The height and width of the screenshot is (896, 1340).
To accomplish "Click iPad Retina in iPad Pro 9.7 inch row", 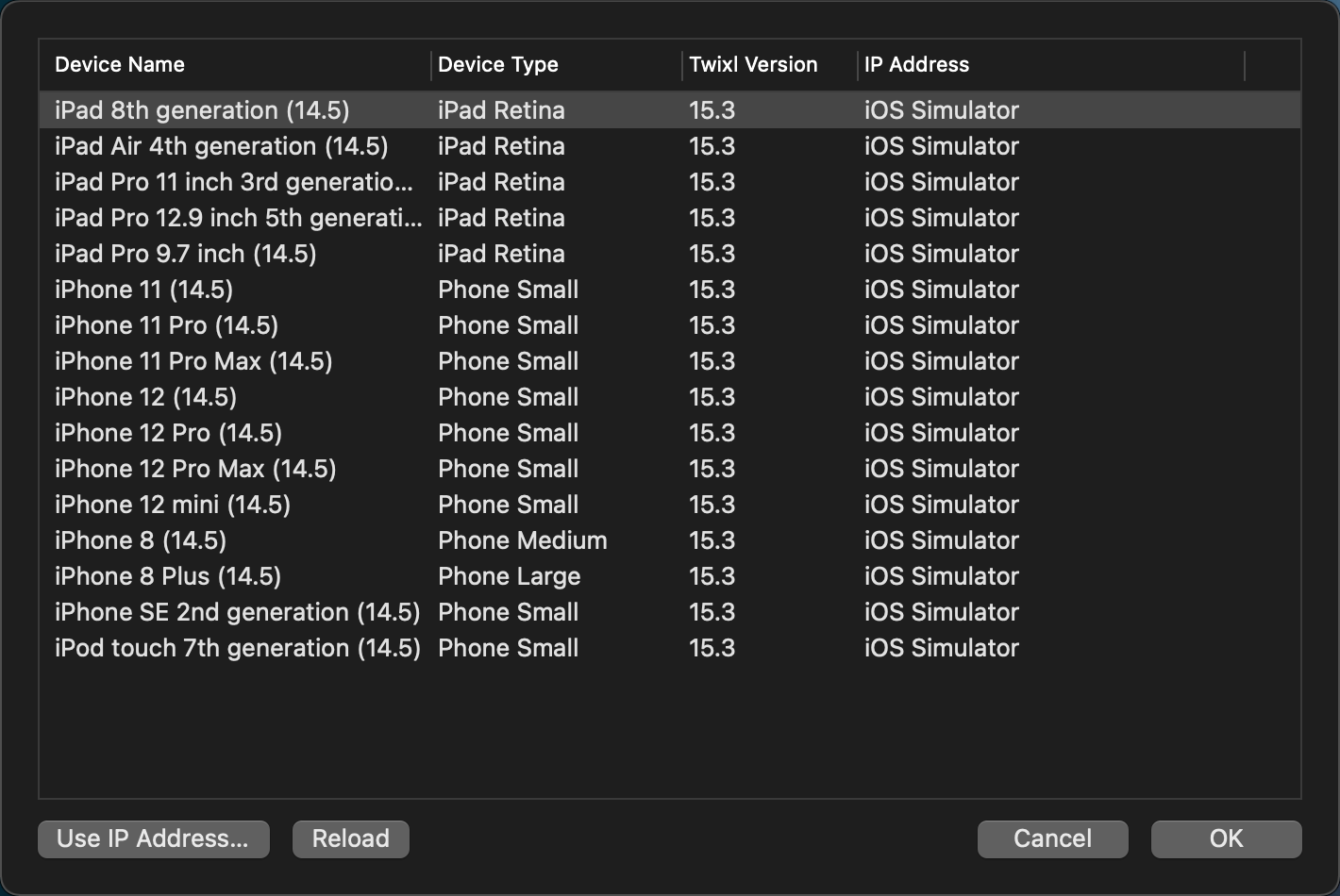I will (x=502, y=254).
